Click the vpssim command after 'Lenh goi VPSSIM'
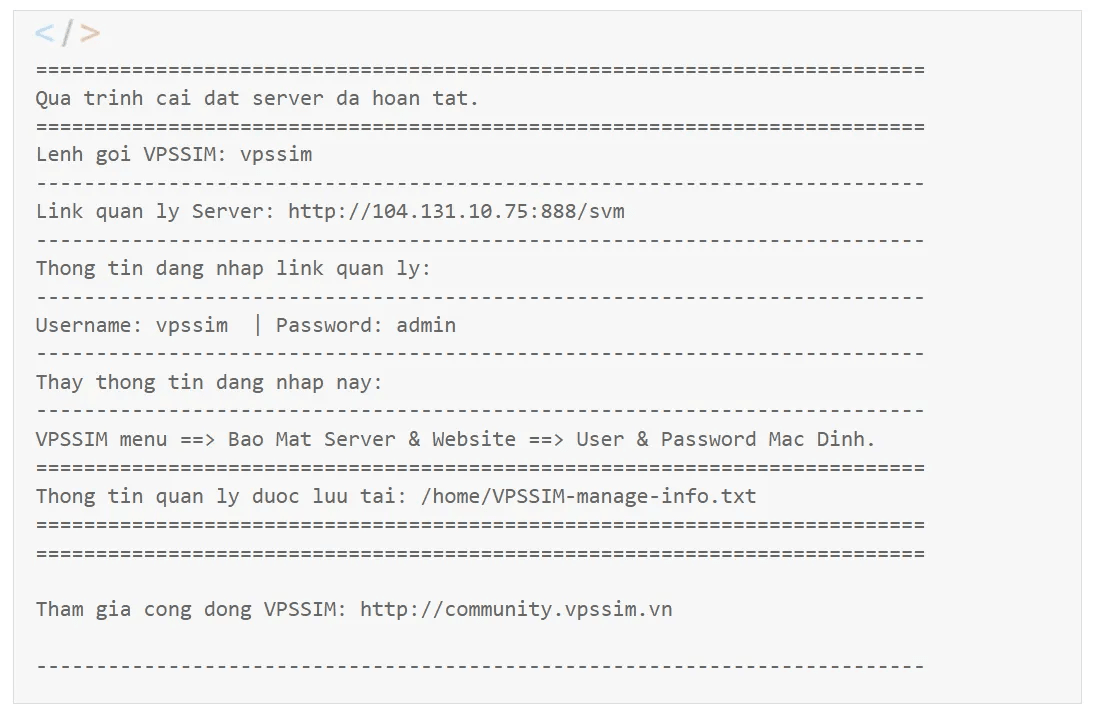 pyautogui.click(x=276, y=155)
